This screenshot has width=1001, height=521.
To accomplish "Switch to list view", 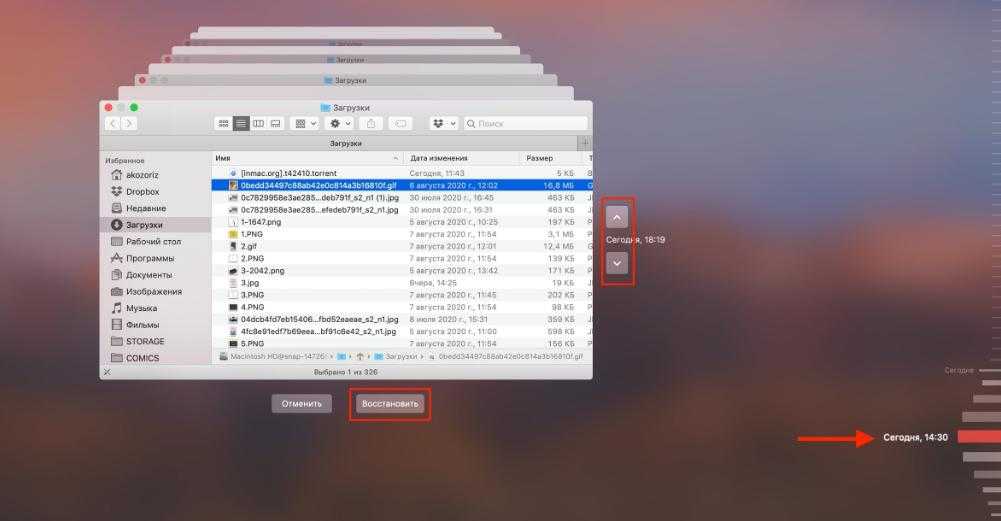I will coord(241,123).
